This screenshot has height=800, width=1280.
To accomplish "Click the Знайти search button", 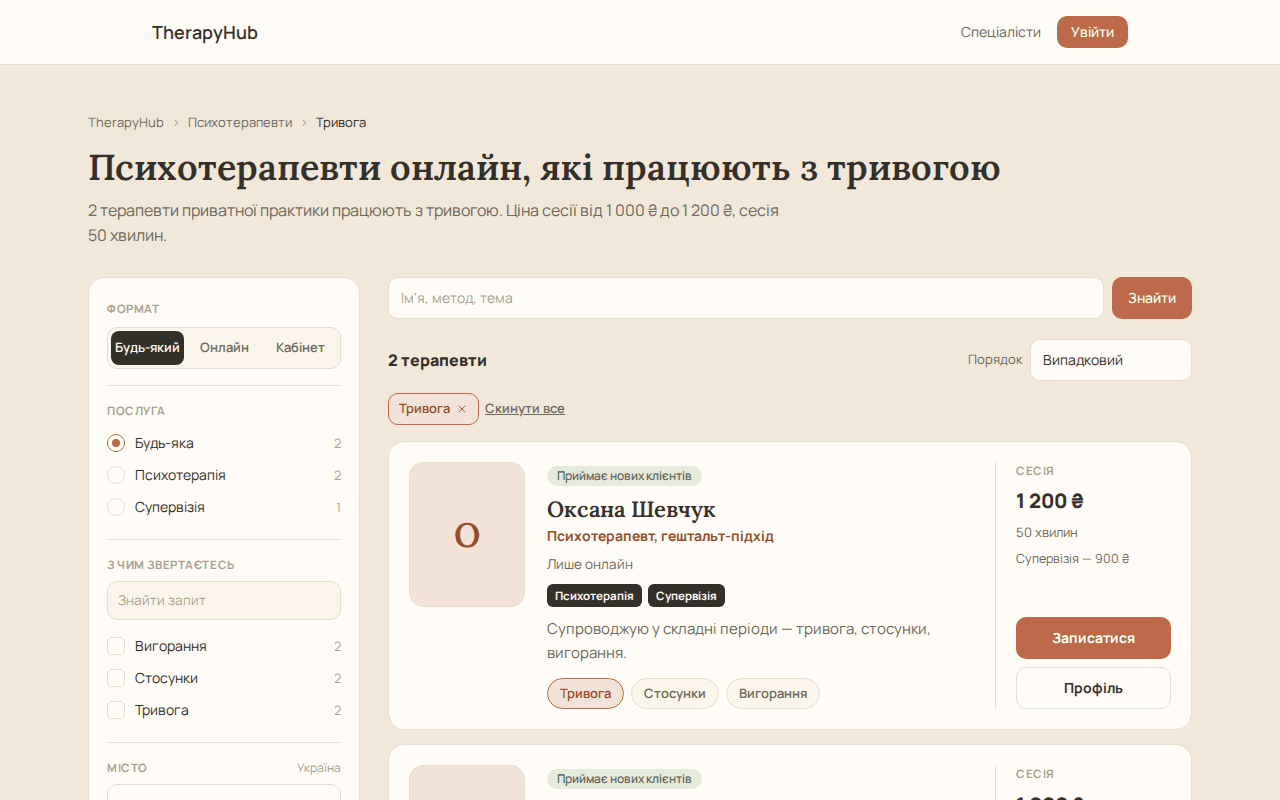I will click(x=1152, y=298).
